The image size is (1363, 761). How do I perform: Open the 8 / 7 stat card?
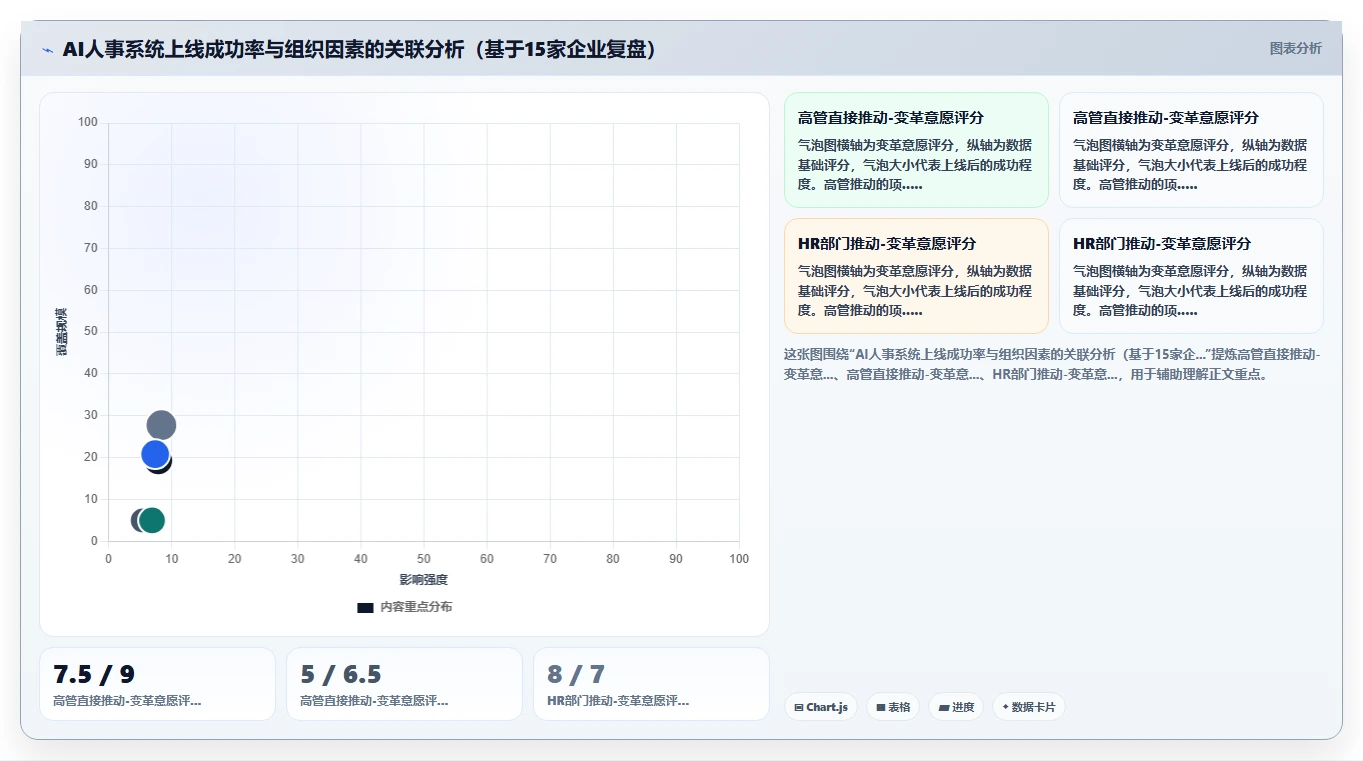(651, 684)
